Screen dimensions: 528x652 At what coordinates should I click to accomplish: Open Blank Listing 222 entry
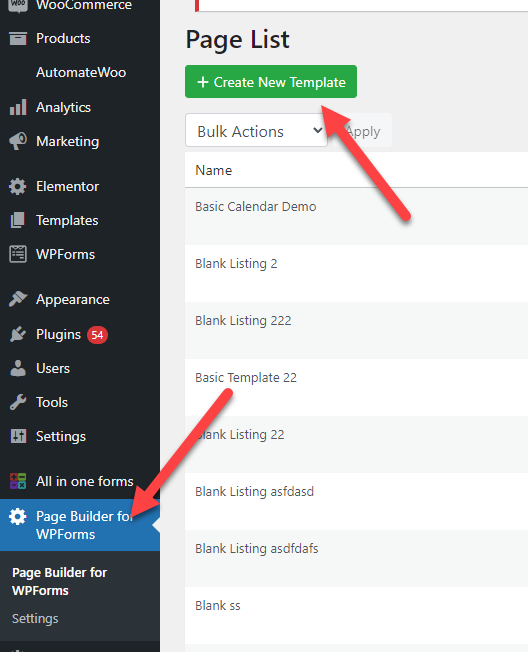[243, 321]
